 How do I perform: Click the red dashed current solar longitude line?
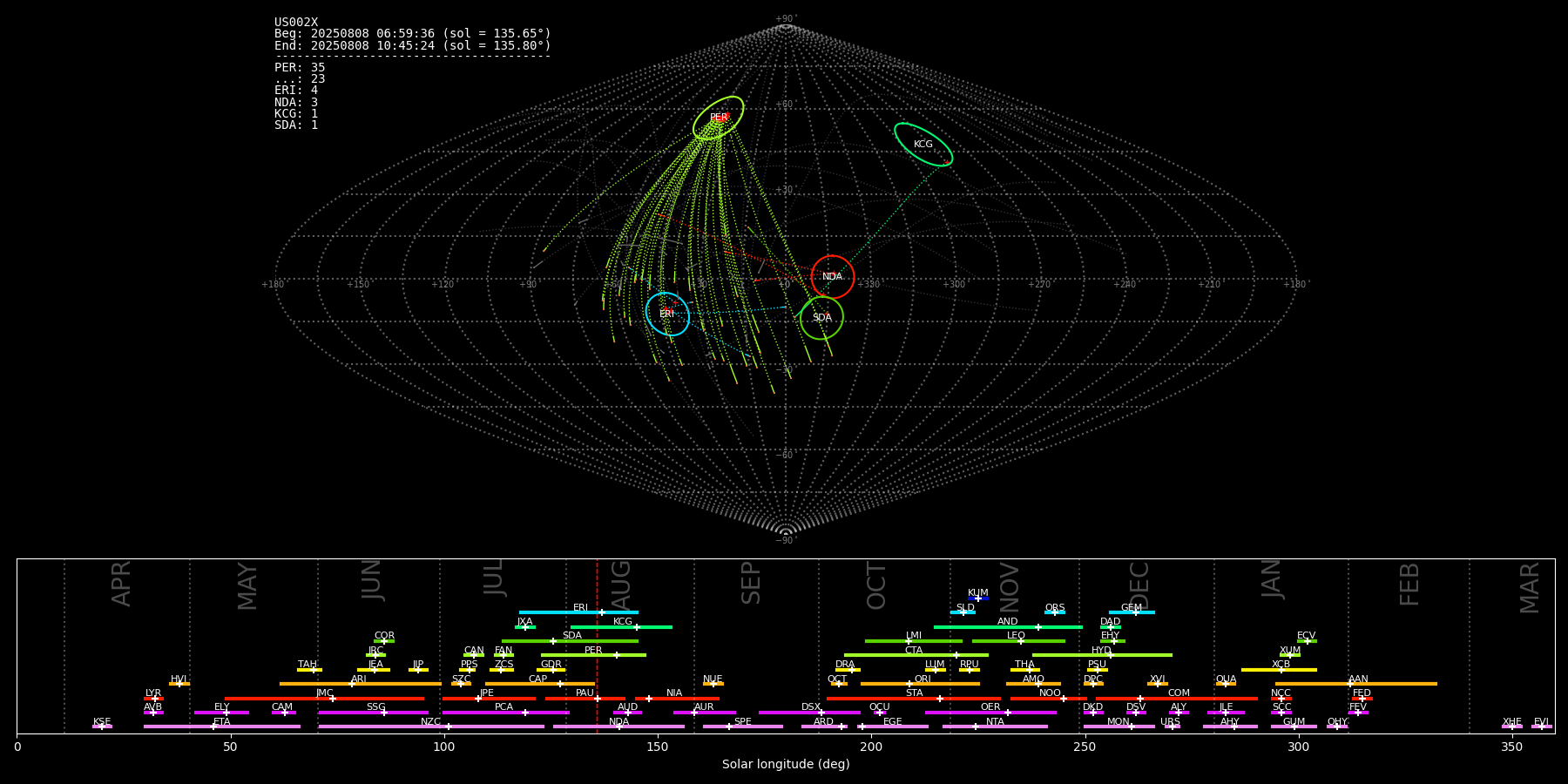pyautogui.click(x=598, y=645)
